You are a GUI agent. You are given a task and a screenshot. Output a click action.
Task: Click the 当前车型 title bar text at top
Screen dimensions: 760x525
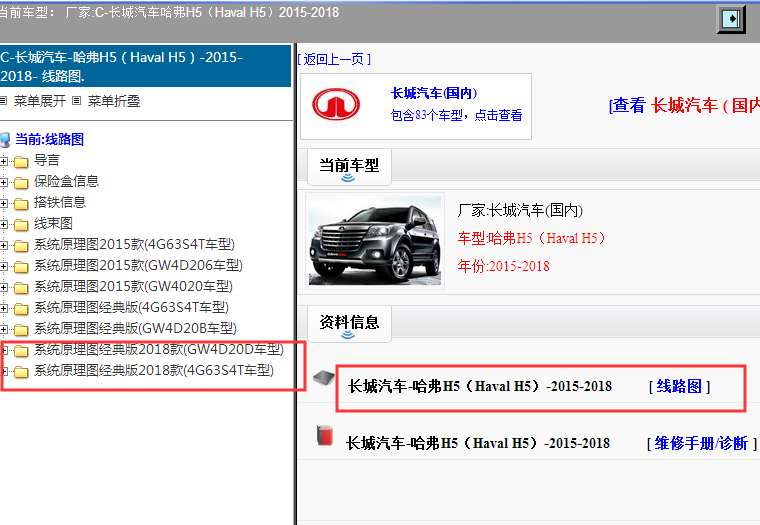tap(169, 12)
